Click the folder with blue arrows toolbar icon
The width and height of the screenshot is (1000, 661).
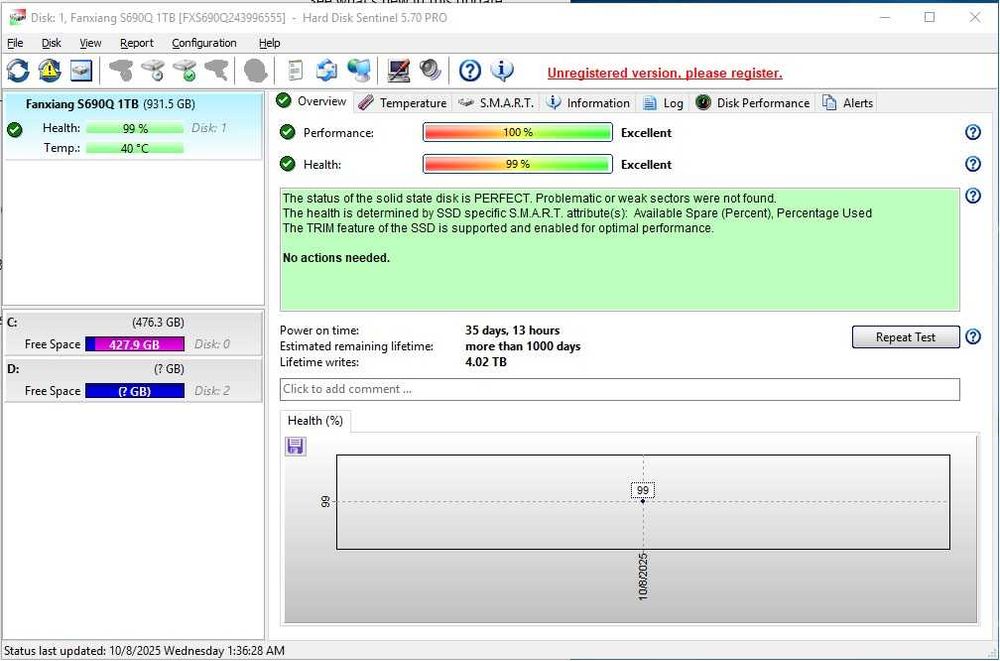pyautogui.click(x=327, y=70)
